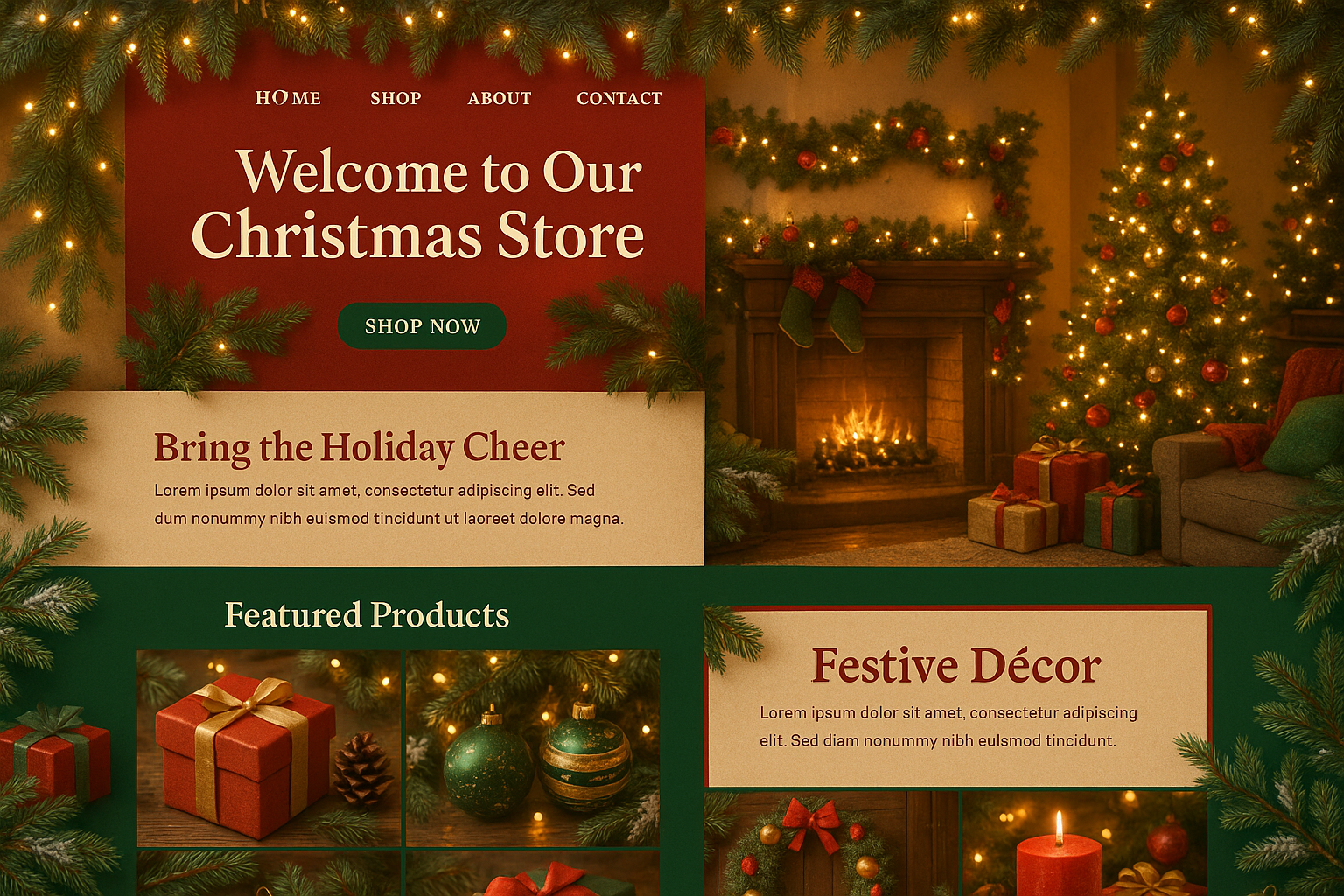This screenshot has width=1344, height=896.
Task: Click the Featured Products heading
Action: coord(367,614)
